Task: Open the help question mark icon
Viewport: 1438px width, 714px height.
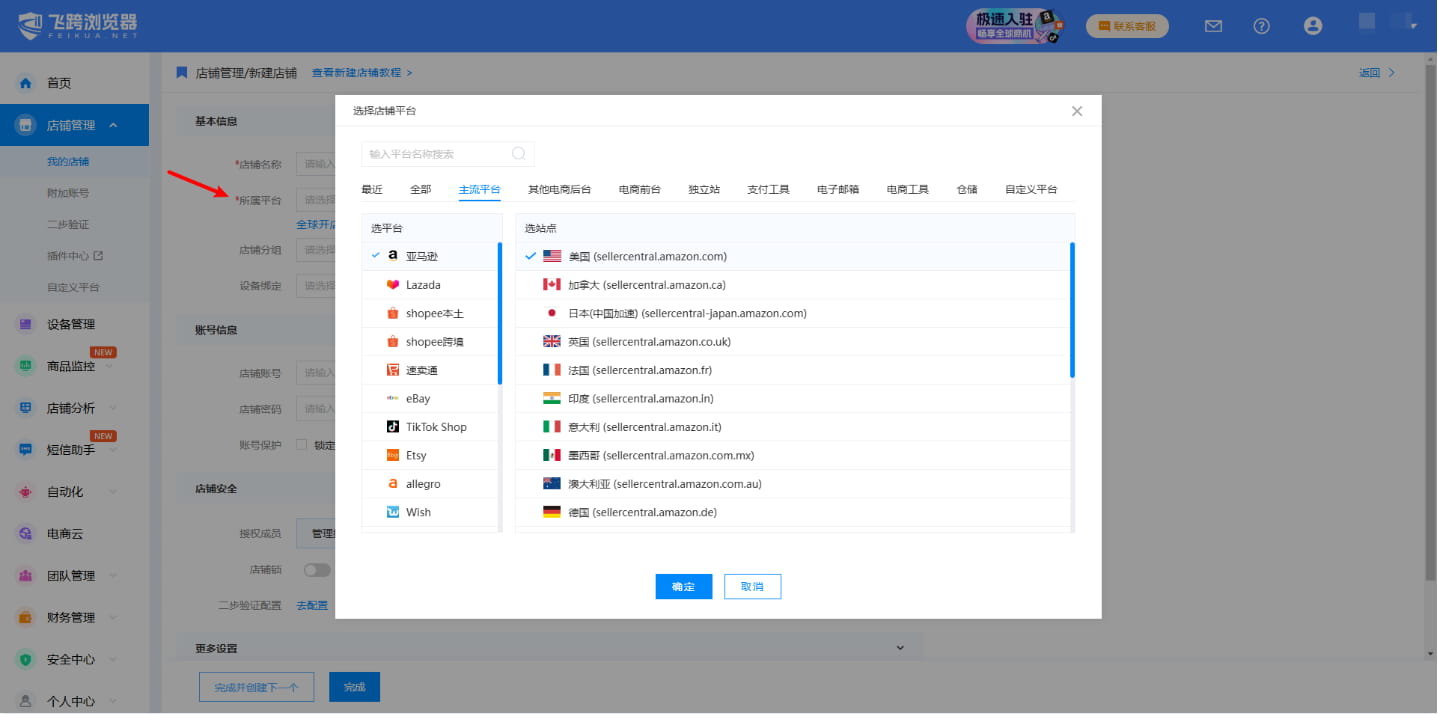Action: [x=1261, y=26]
